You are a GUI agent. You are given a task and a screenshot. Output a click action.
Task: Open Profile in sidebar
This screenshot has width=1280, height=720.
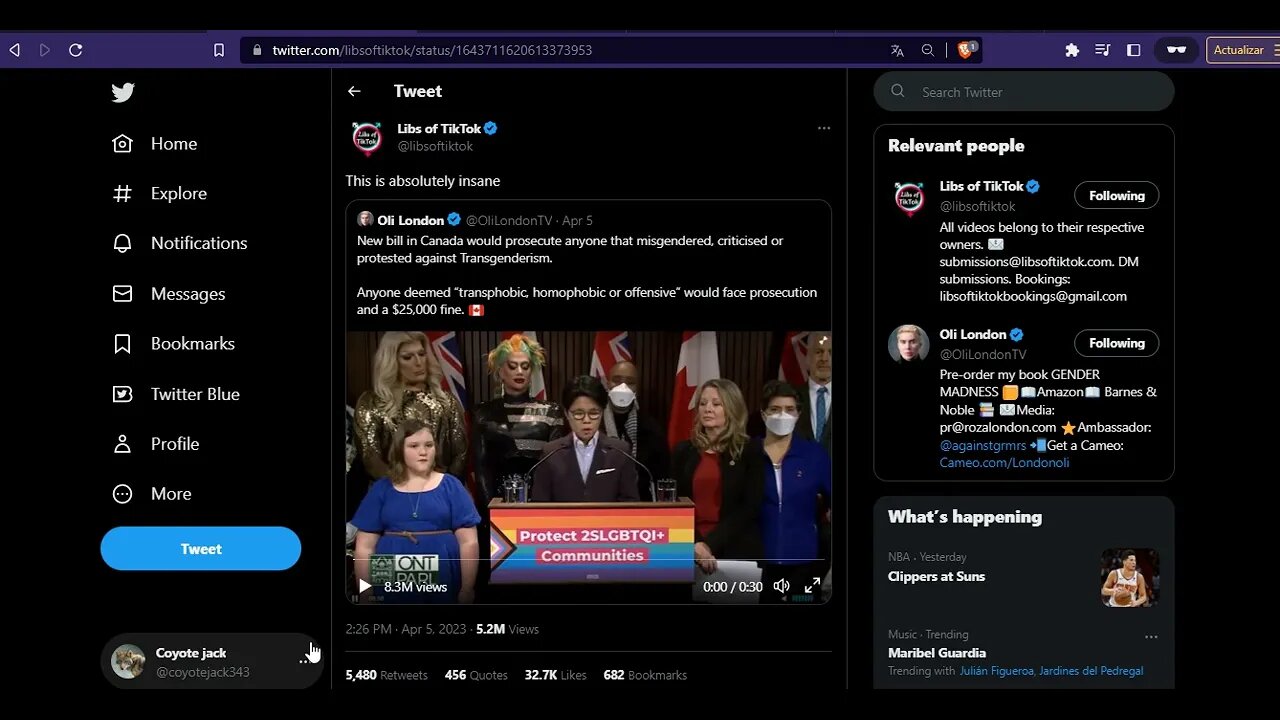[156, 444]
